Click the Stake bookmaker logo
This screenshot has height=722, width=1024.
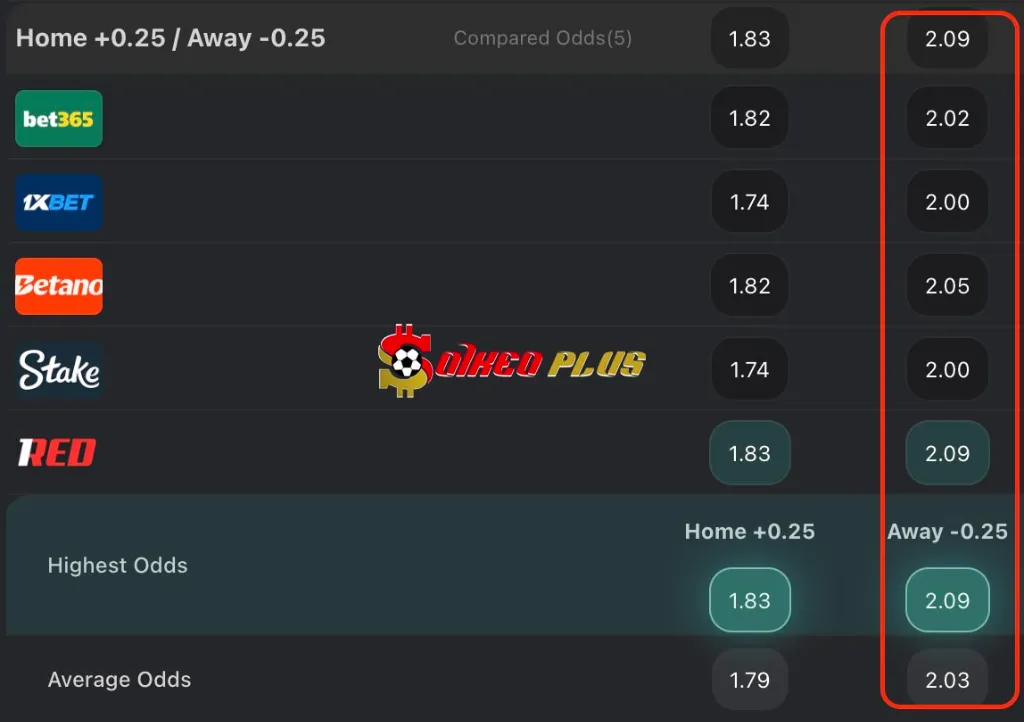tap(59, 371)
